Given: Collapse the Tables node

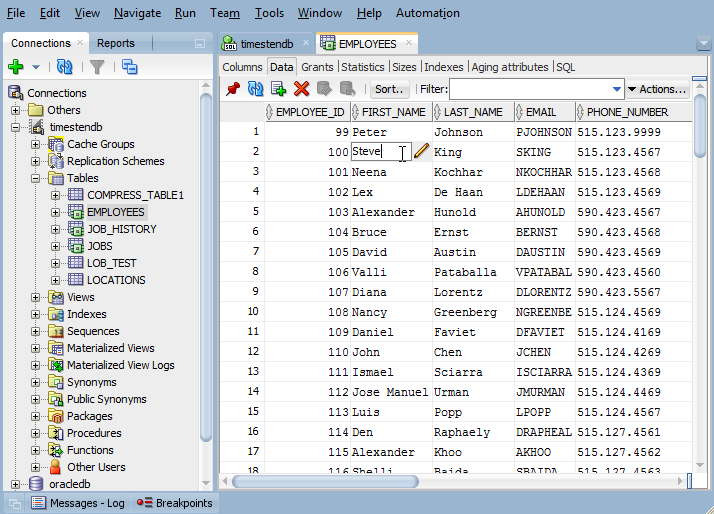Looking at the screenshot, I should click(x=35, y=178).
